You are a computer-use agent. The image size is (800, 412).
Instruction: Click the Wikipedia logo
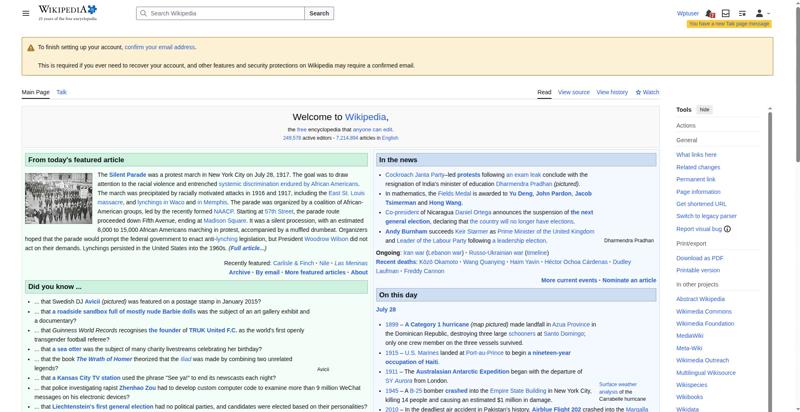(67, 13)
